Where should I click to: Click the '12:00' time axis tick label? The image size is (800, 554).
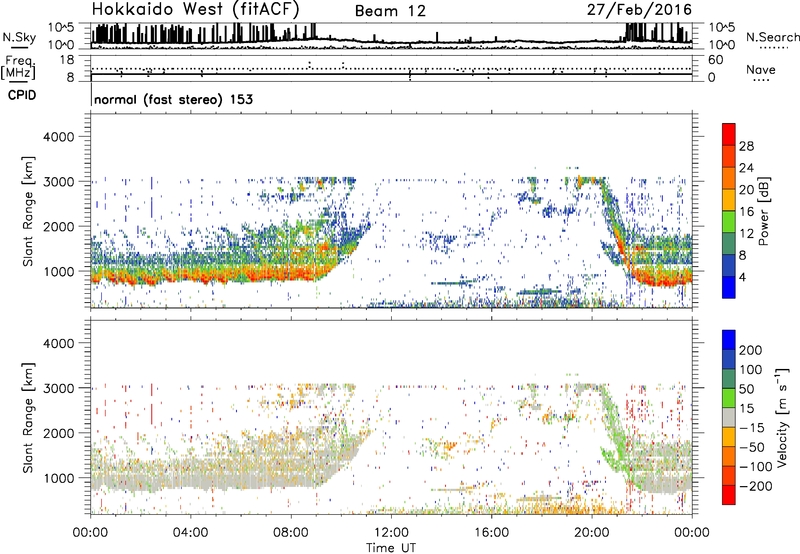tap(391, 533)
